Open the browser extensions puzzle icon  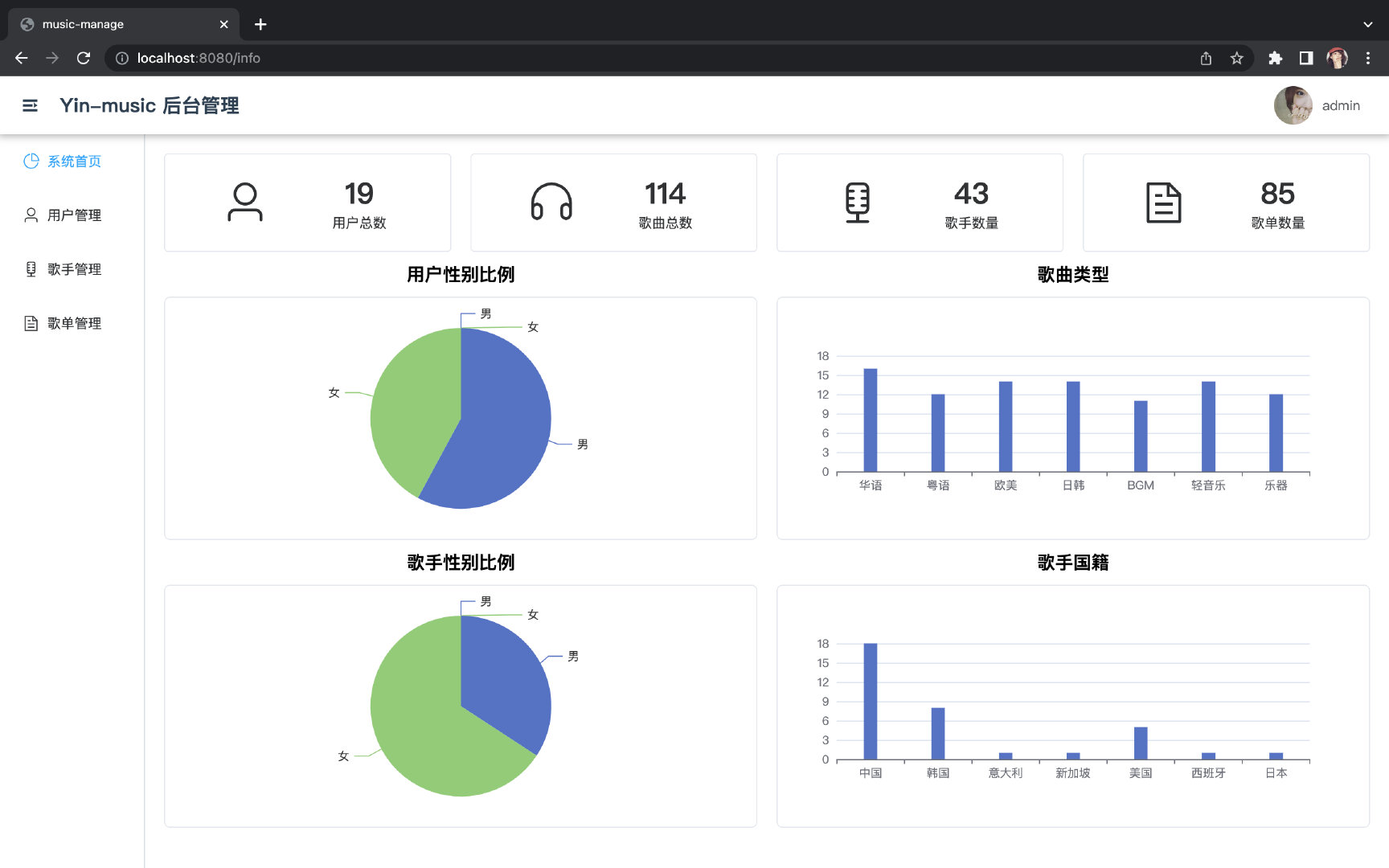click(x=1275, y=58)
